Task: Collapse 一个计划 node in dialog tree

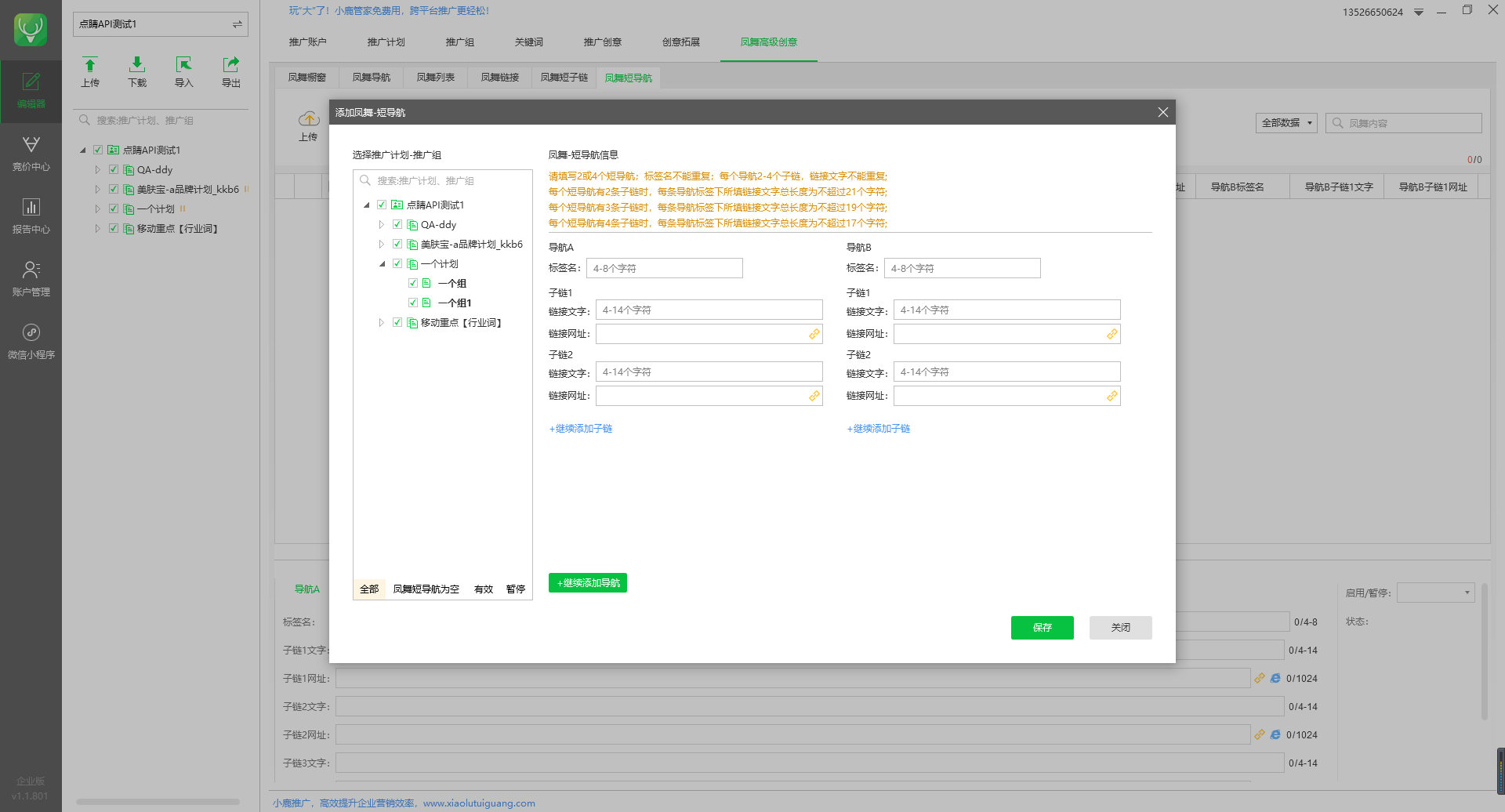Action: click(382, 264)
